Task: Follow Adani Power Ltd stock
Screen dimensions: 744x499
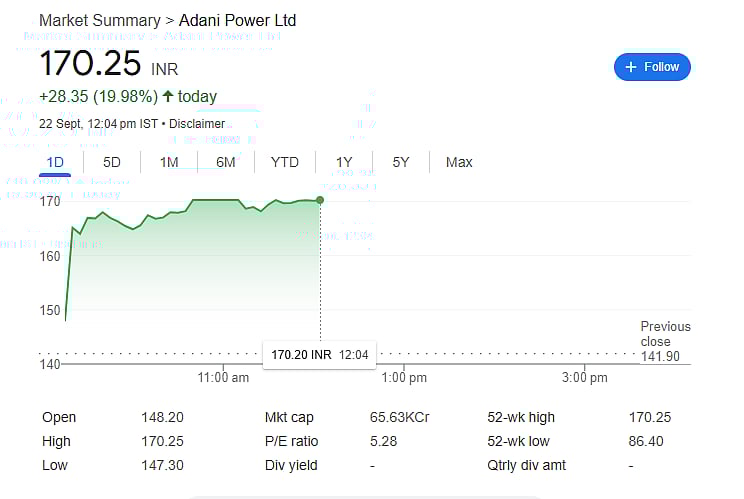Action: [x=652, y=67]
